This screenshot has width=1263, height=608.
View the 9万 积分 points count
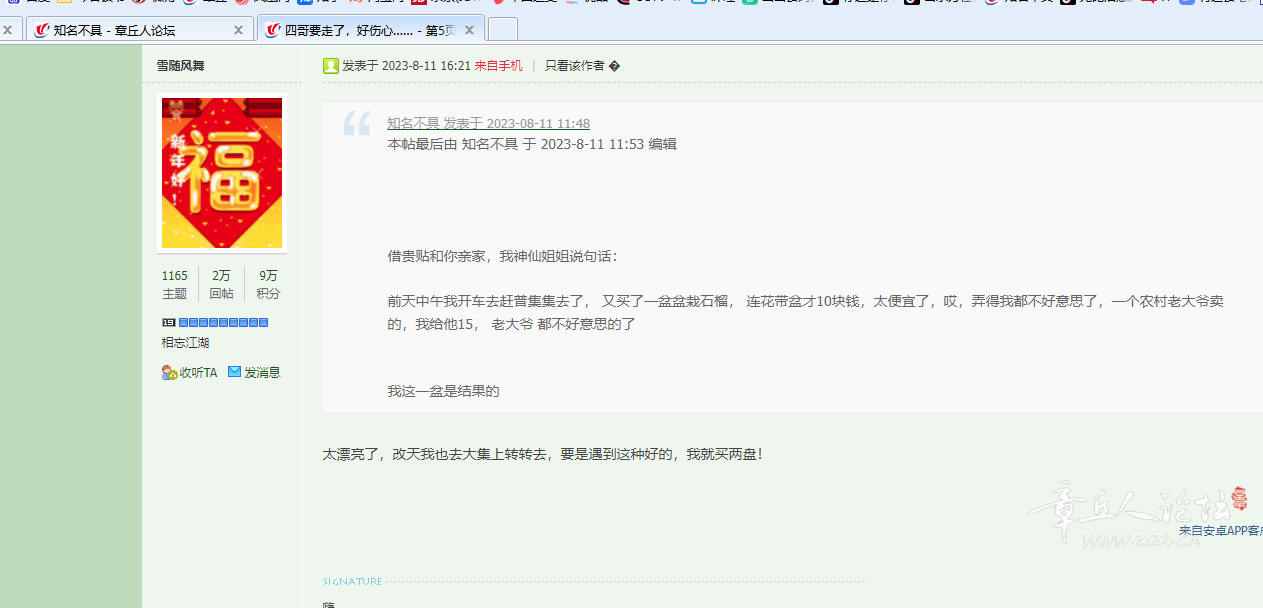tap(268, 284)
